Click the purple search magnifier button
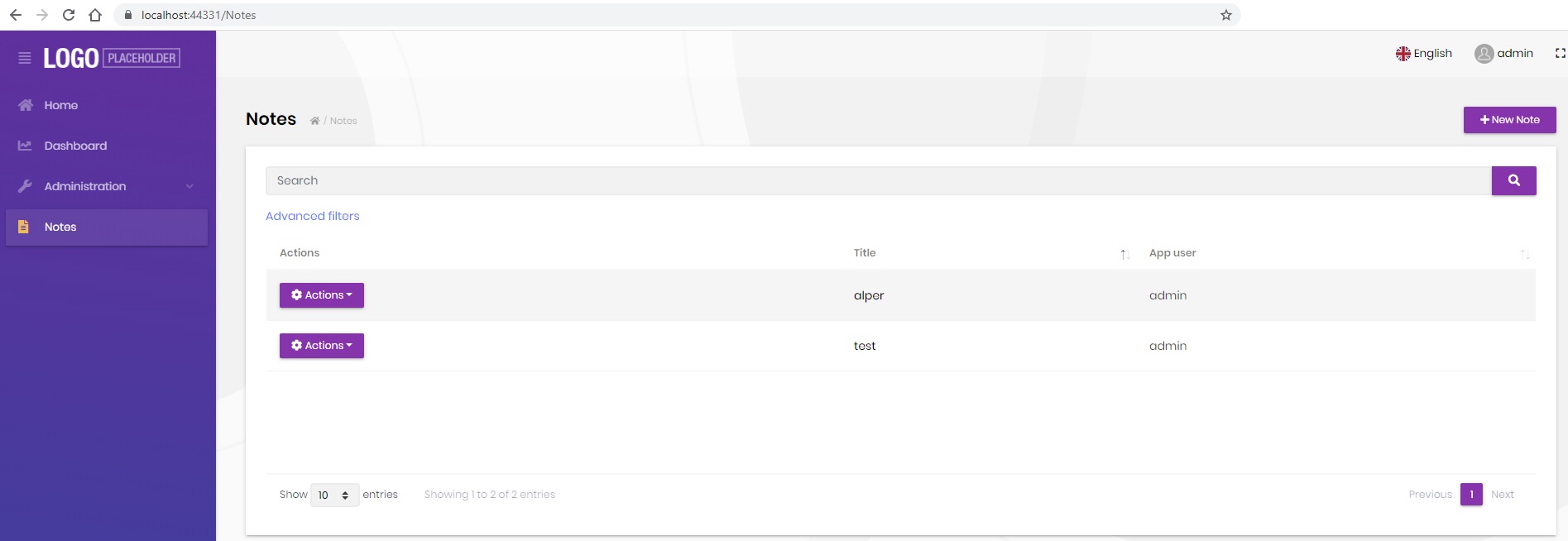 click(1513, 180)
